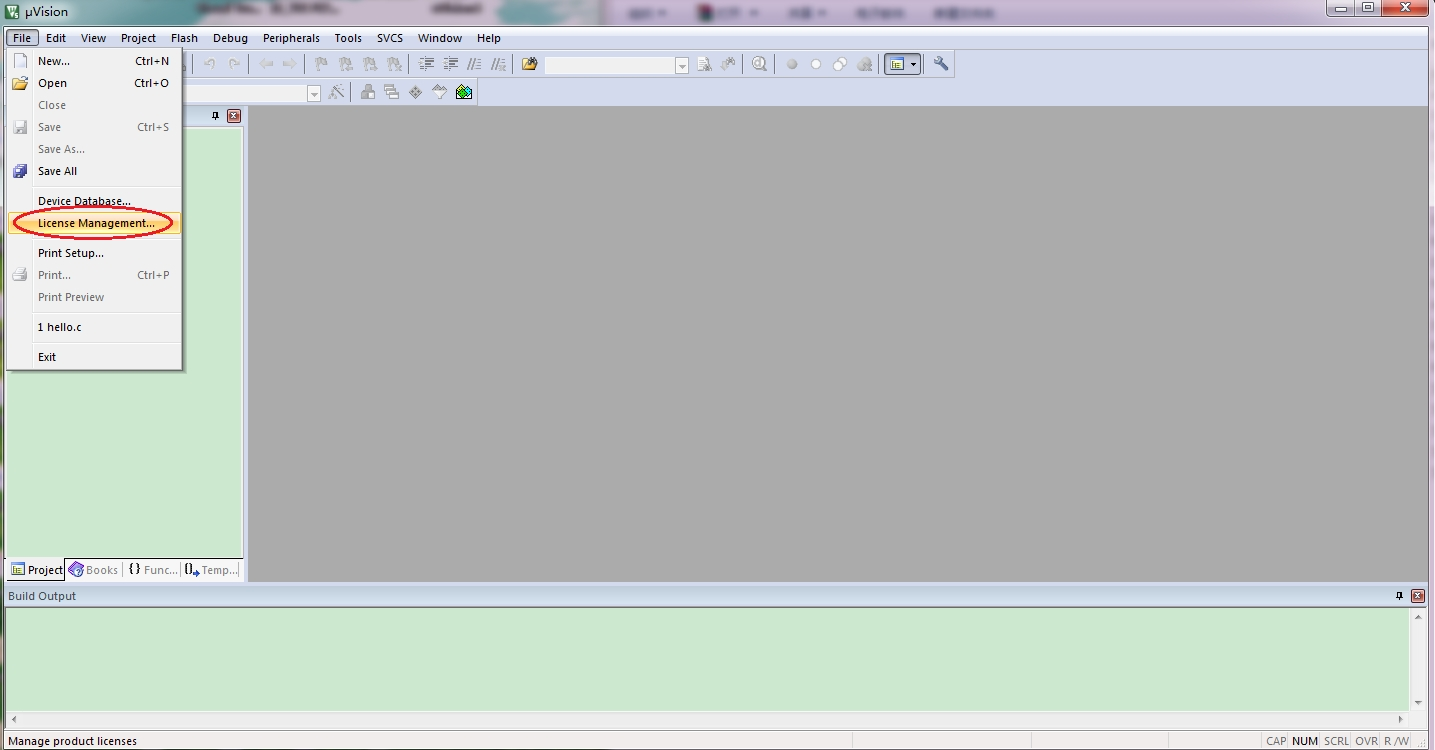Click the Manage Run-Time Environment diamond icon
The width and height of the screenshot is (1435, 750).
point(416,92)
